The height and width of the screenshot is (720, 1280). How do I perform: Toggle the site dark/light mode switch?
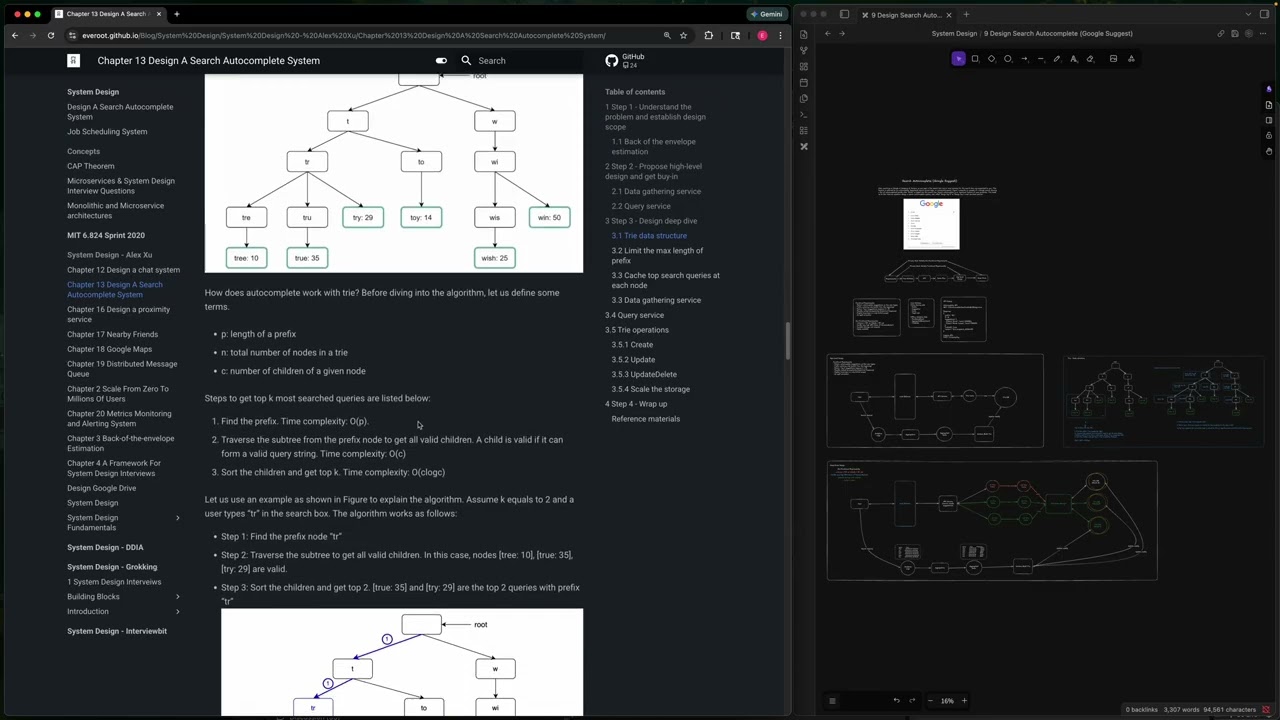coord(441,61)
